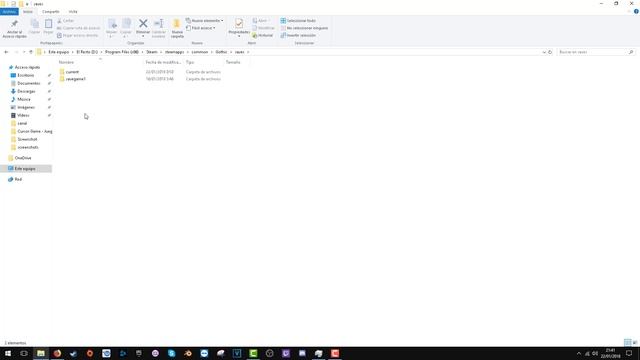Click Steam in the address path
This screenshot has width=640, height=360.
[x=151, y=52]
